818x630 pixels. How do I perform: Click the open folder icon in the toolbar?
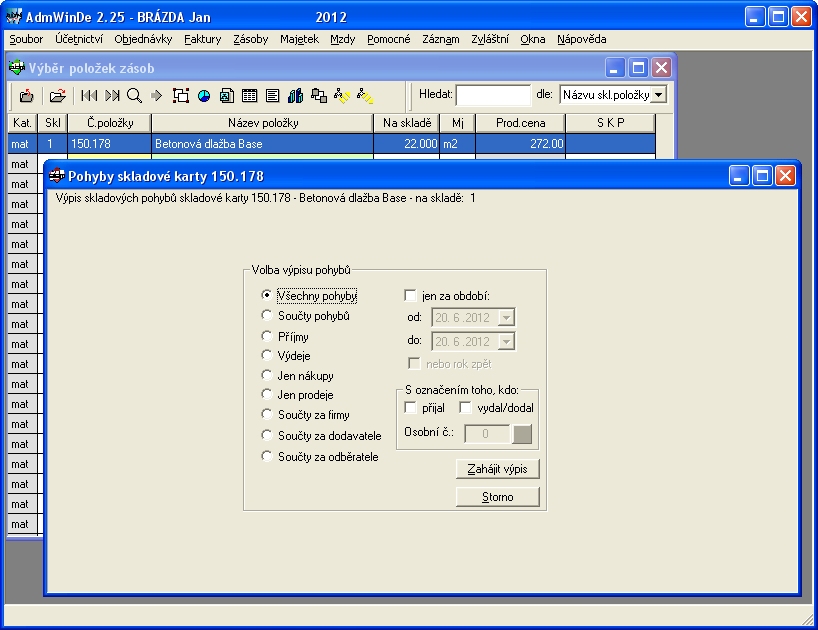coord(57,95)
